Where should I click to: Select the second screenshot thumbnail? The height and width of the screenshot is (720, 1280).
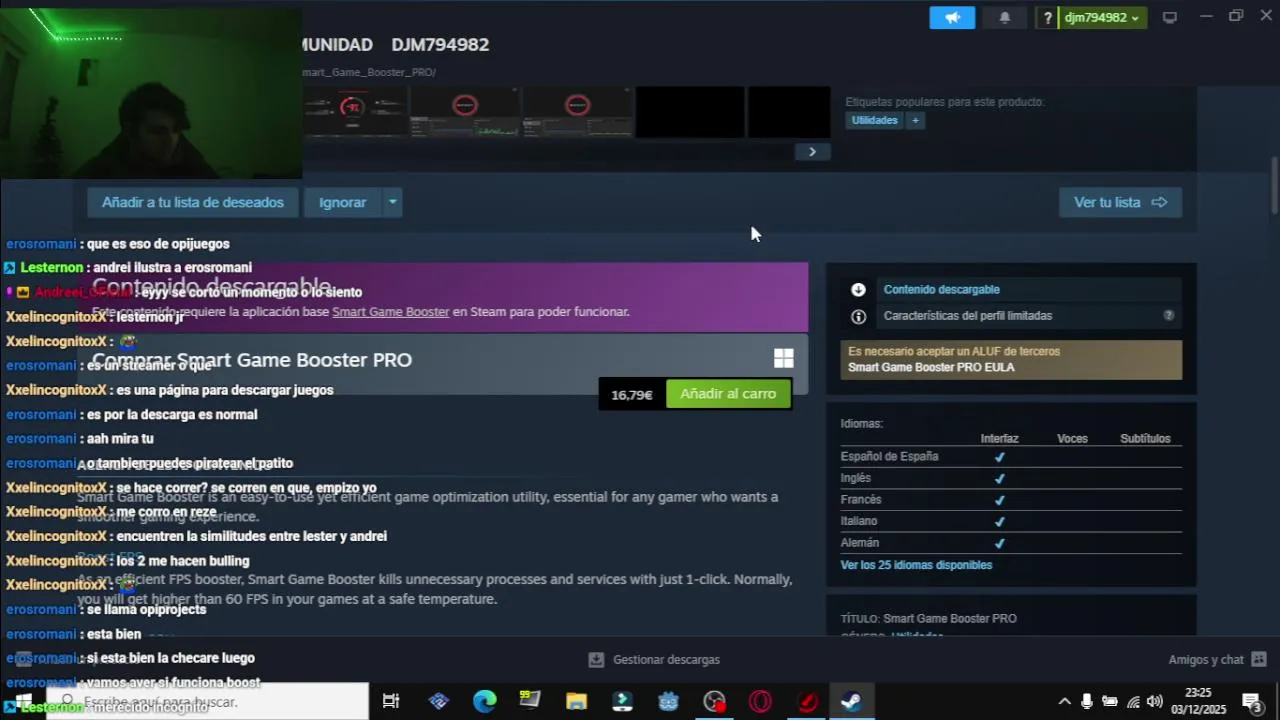coord(465,111)
